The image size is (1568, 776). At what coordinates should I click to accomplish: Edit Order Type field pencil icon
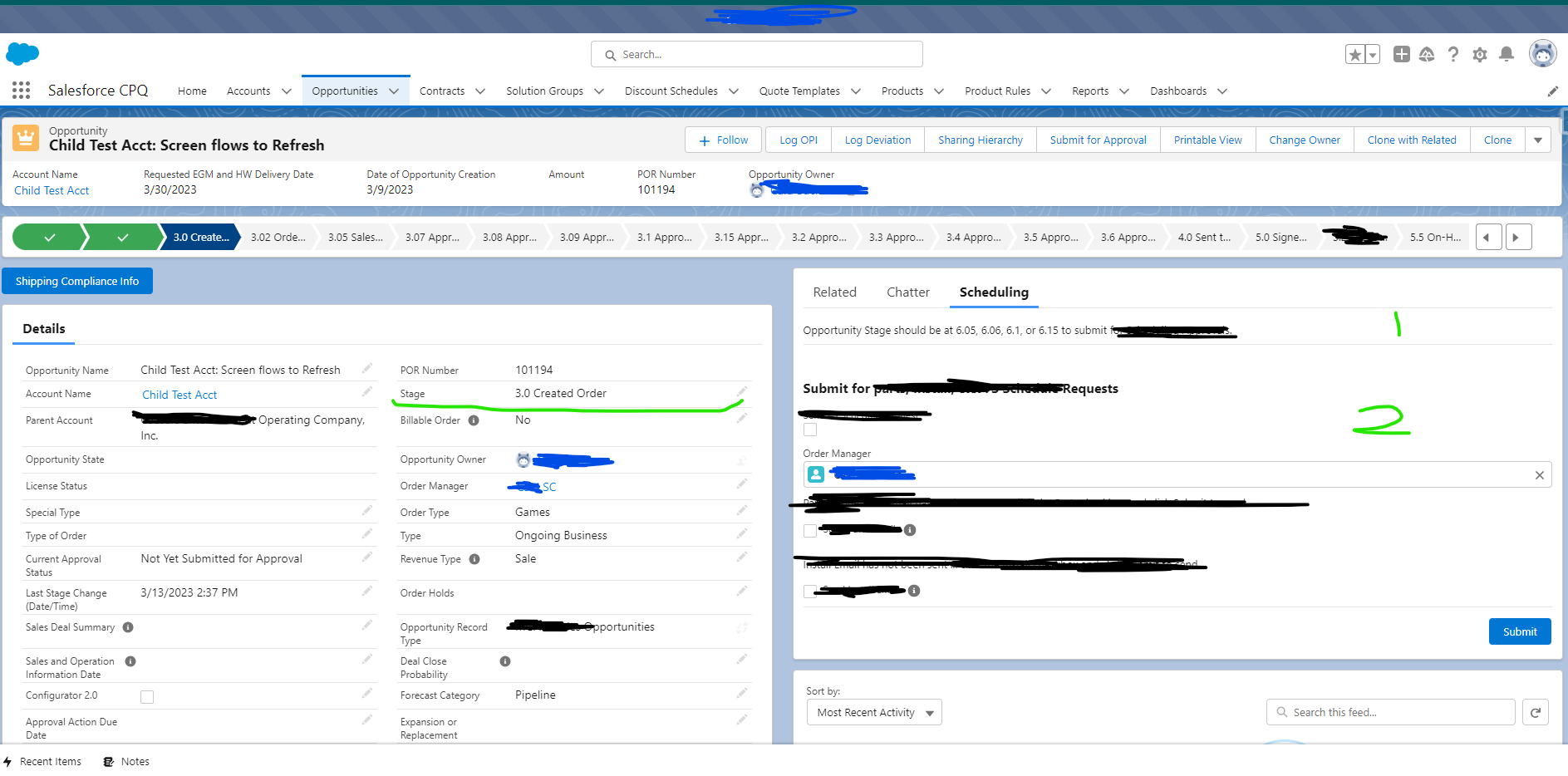point(742,510)
